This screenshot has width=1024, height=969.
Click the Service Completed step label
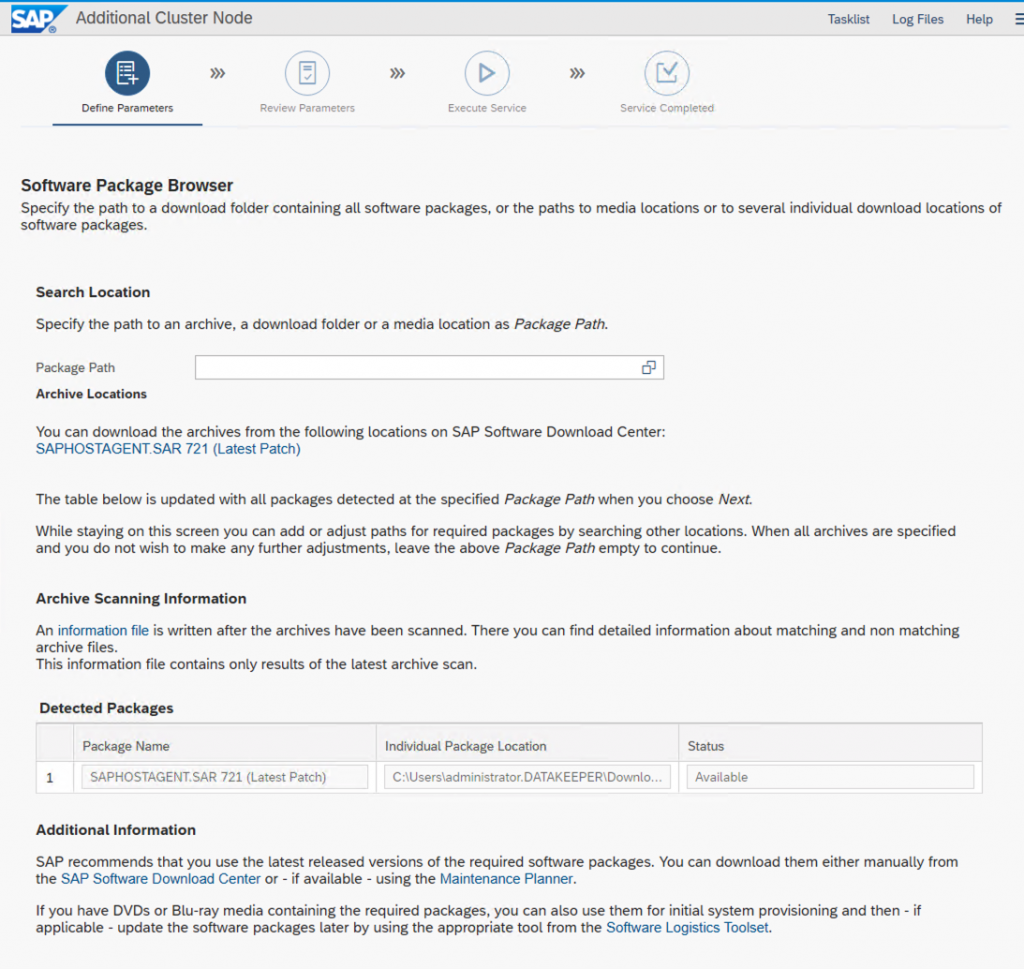pyautogui.click(x=667, y=108)
